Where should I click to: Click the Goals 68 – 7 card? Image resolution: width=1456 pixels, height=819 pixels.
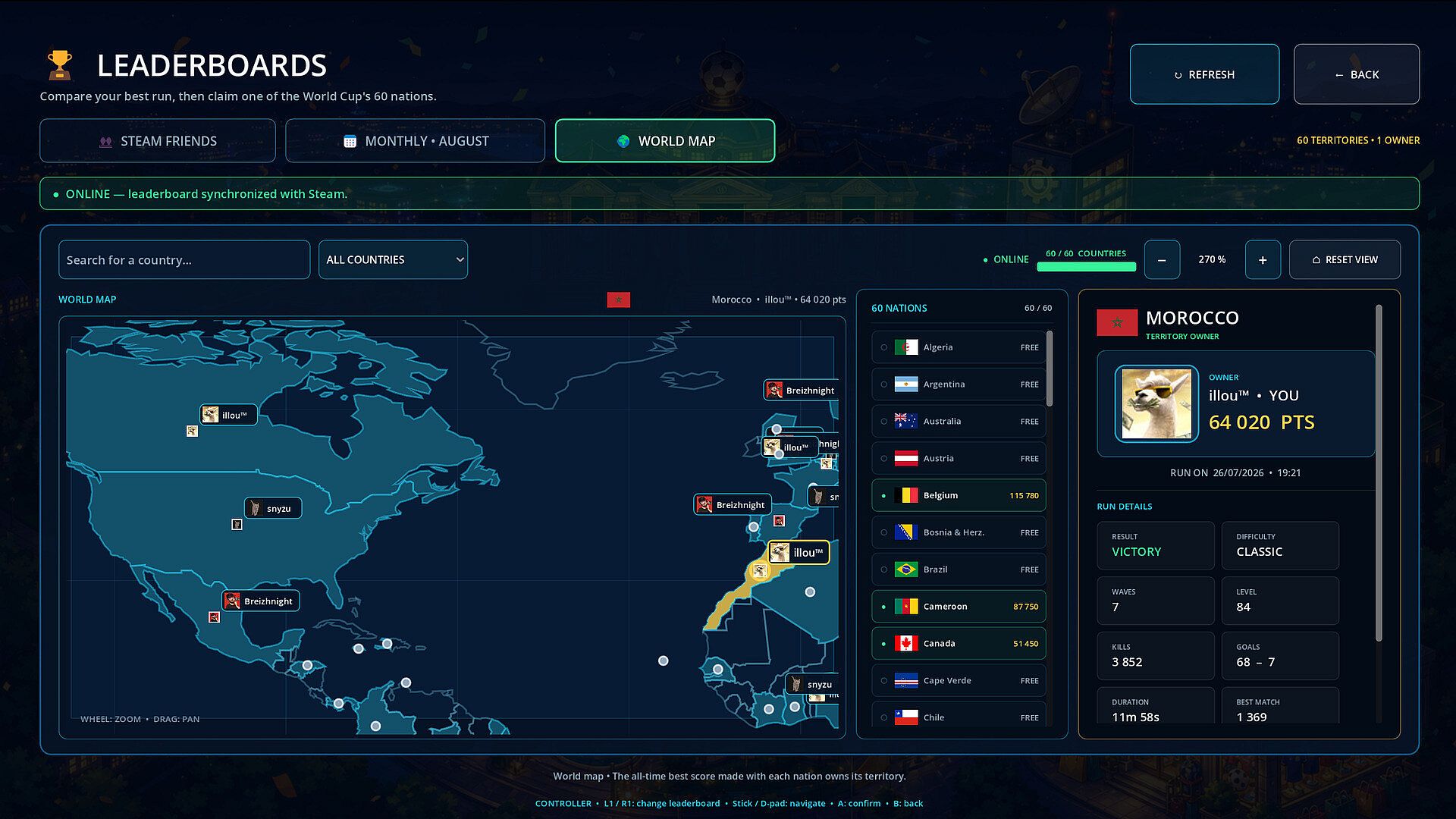[1280, 655]
